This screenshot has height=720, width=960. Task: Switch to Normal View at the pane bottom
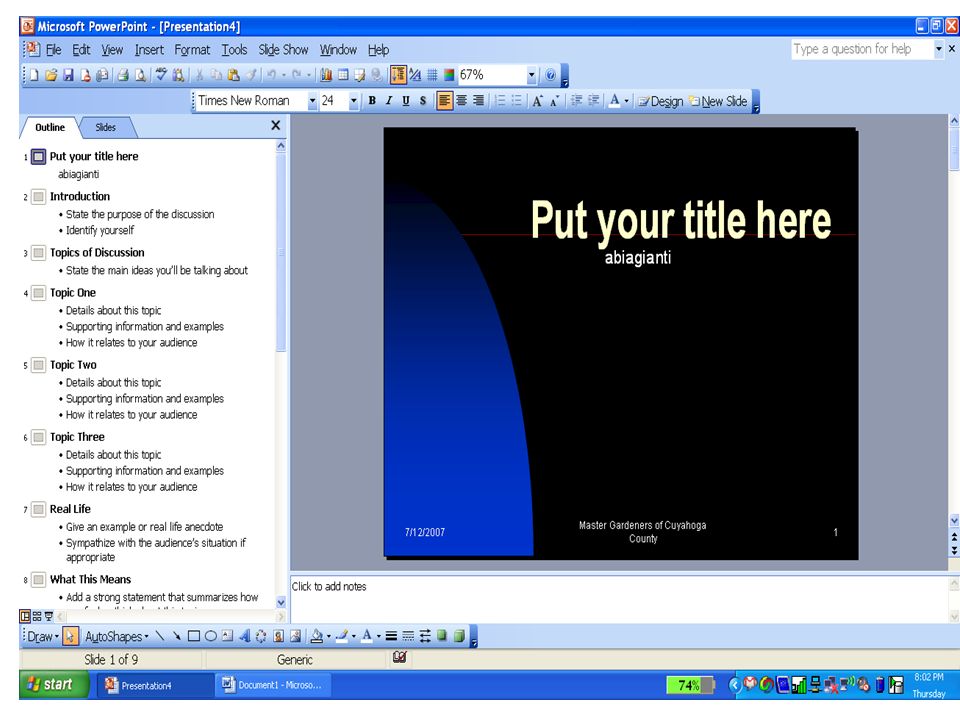(25, 617)
